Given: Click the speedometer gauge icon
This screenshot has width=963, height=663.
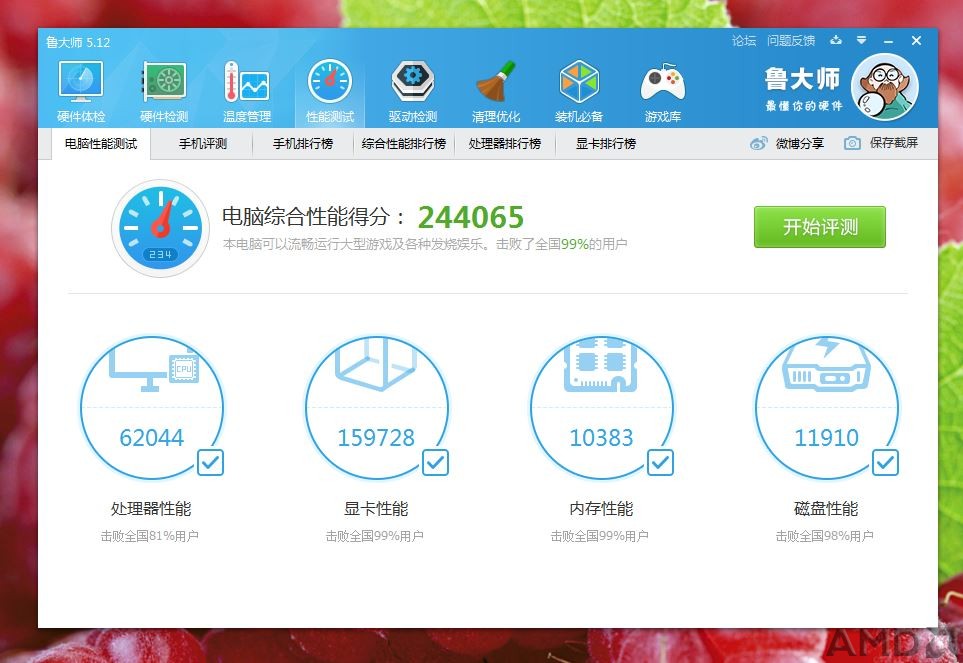Looking at the screenshot, I should click(x=160, y=228).
